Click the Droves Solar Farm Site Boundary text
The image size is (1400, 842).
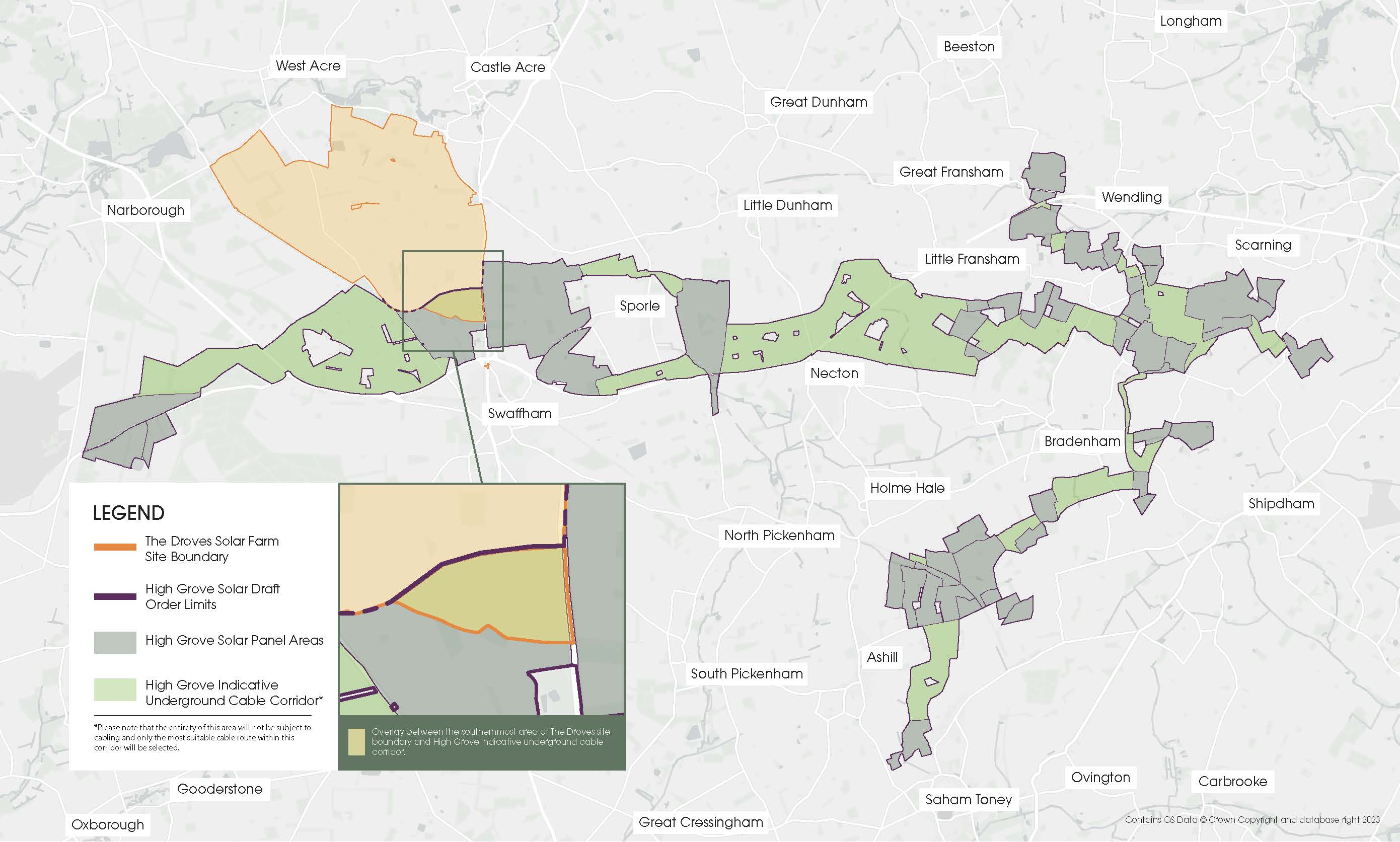[212, 549]
